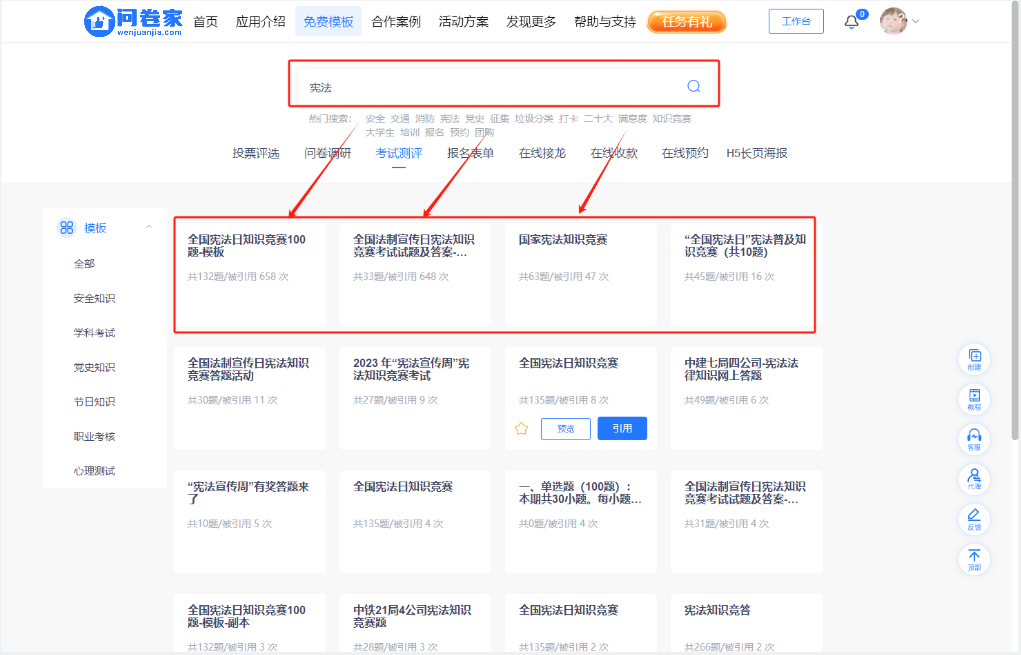Open template 国家宪法知识竞赛
Screen dimensions: 1021x655
(581, 274)
